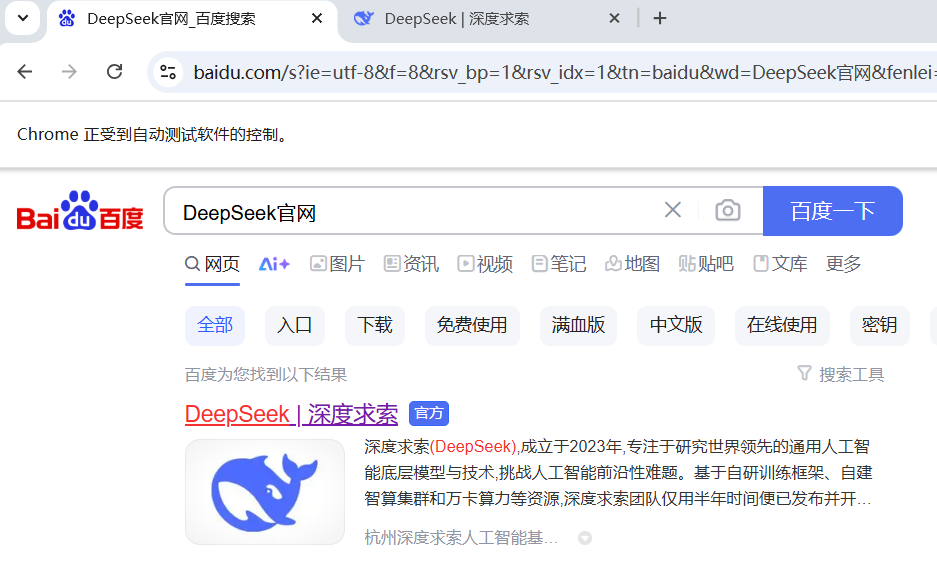Viewport: 937px width, 561px height.
Task: Click the Baidu logo
Action: [x=80, y=211]
